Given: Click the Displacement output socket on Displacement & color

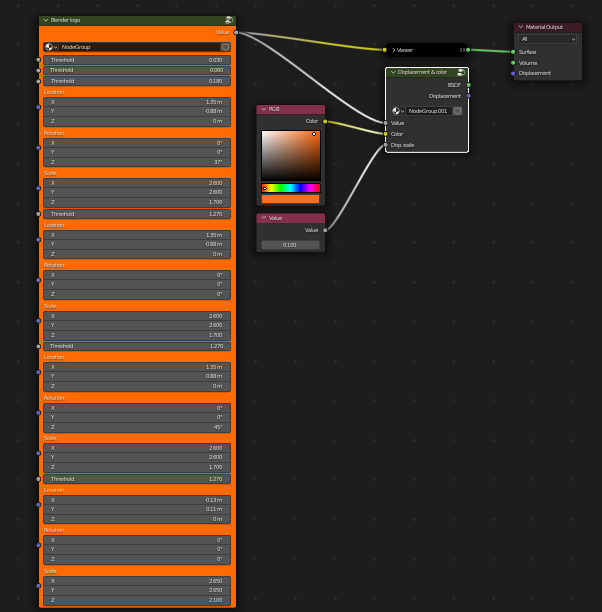Looking at the screenshot, I should tap(469, 96).
